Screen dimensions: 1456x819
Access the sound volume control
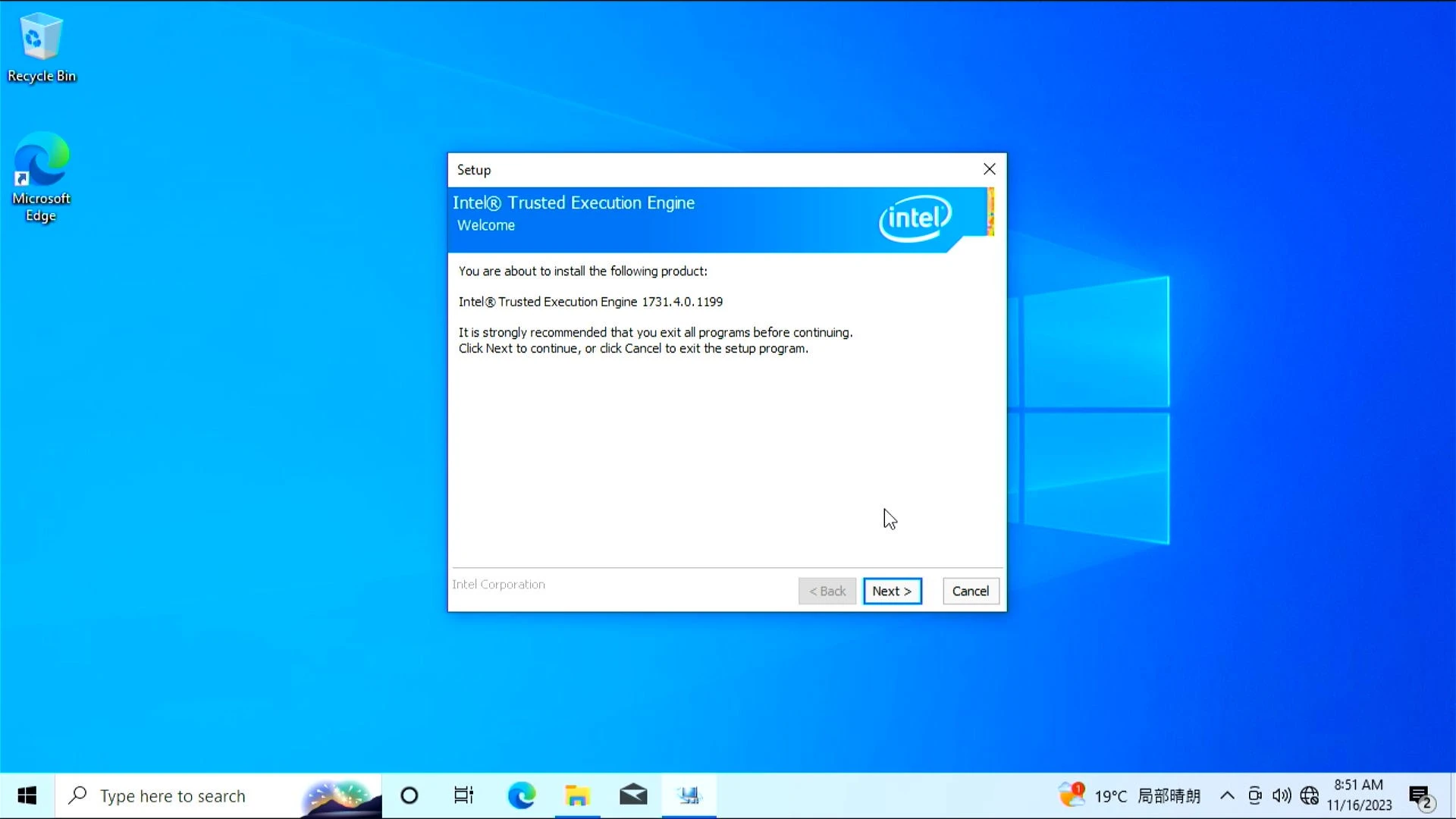pos(1281,795)
